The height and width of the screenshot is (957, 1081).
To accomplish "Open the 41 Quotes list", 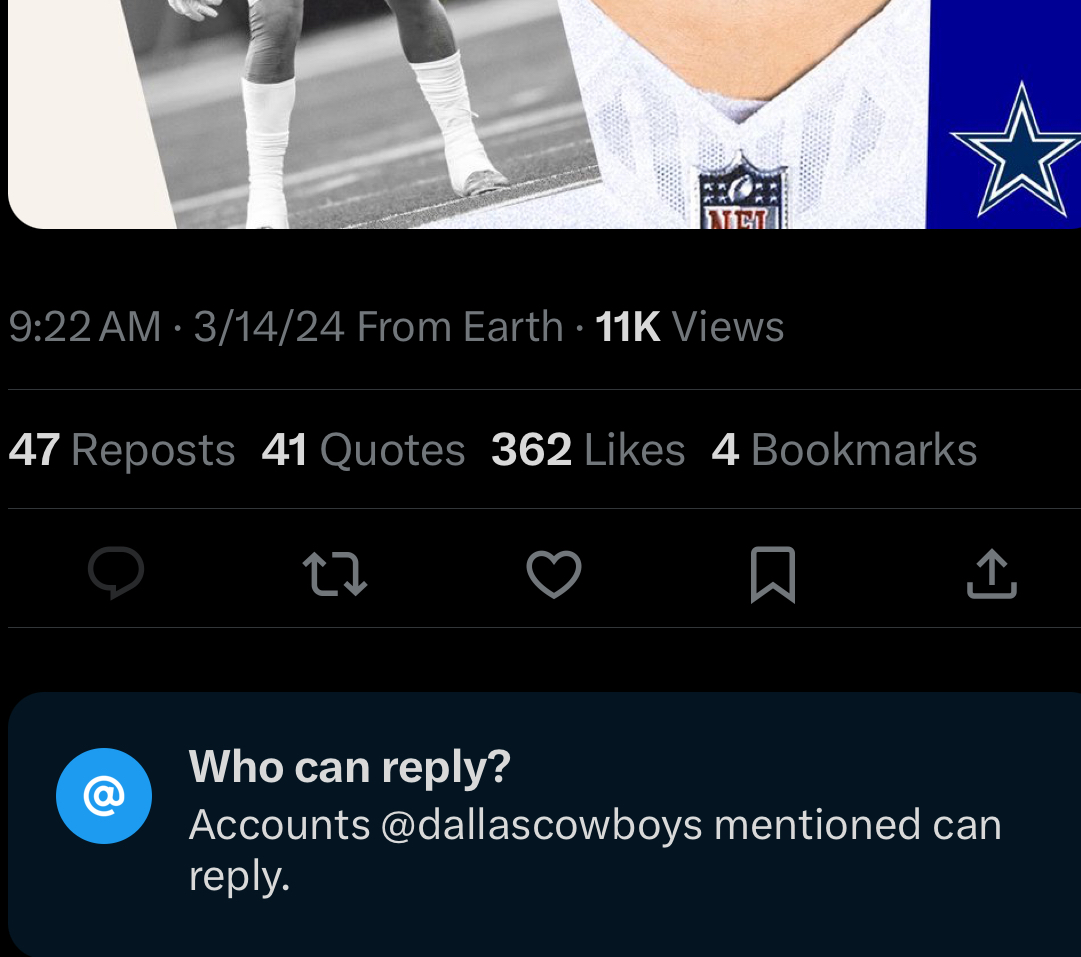I will [x=363, y=450].
